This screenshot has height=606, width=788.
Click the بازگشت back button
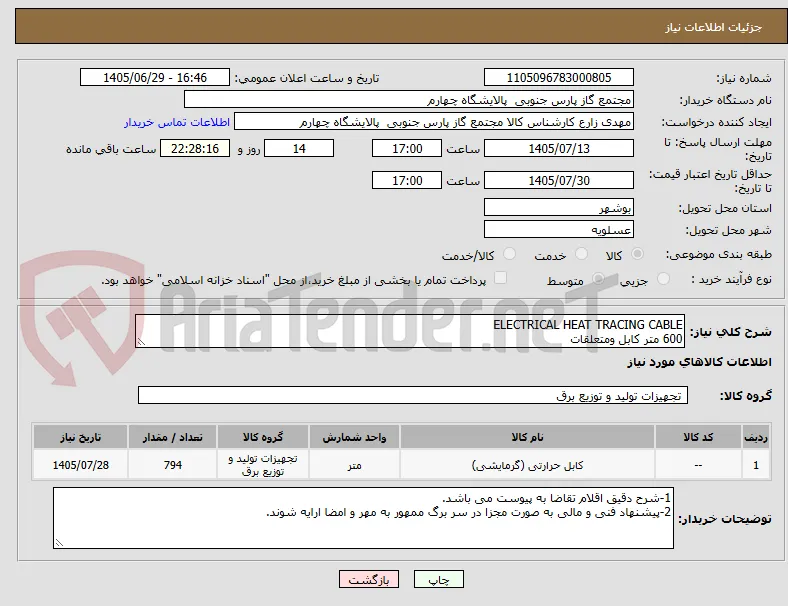tap(369, 579)
